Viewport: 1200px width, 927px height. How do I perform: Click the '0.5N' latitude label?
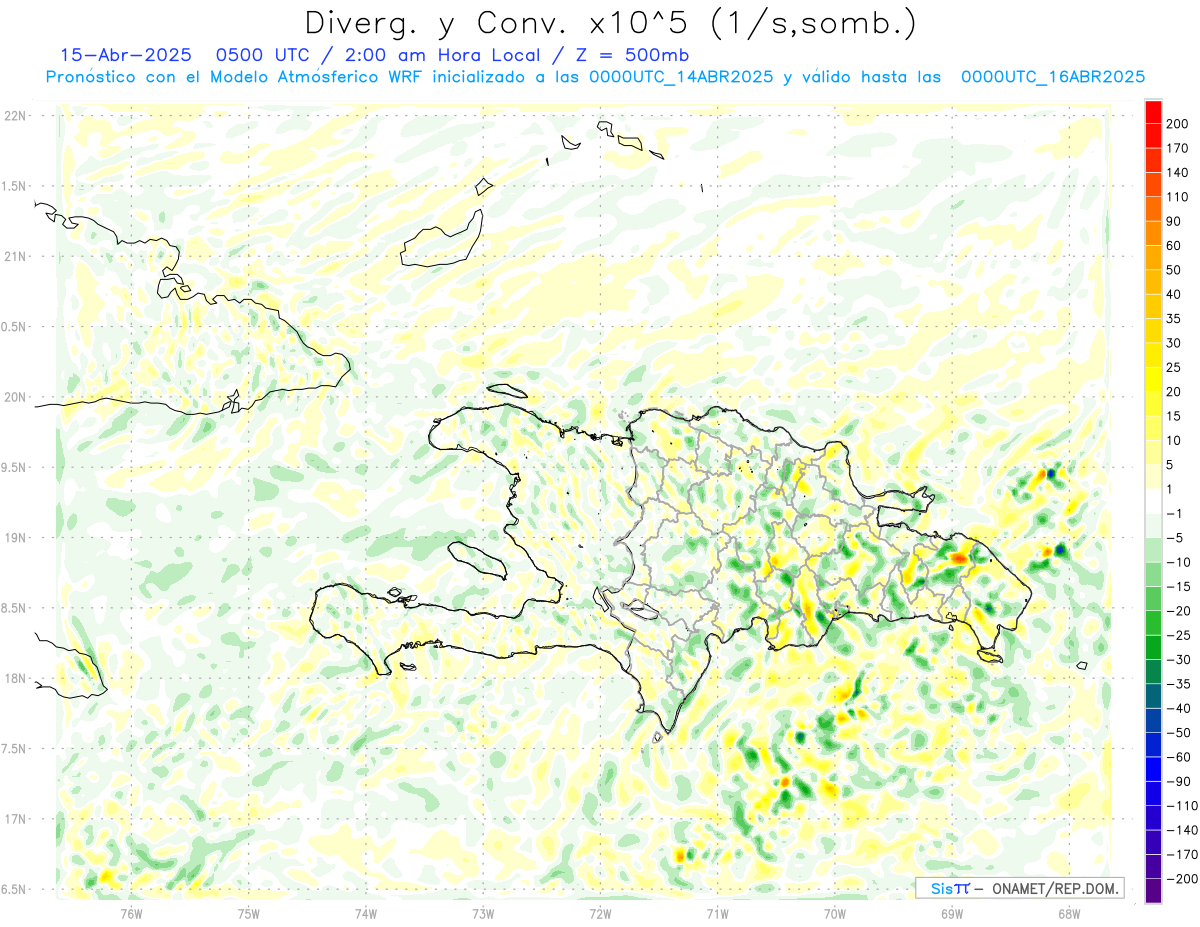pos(14,327)
